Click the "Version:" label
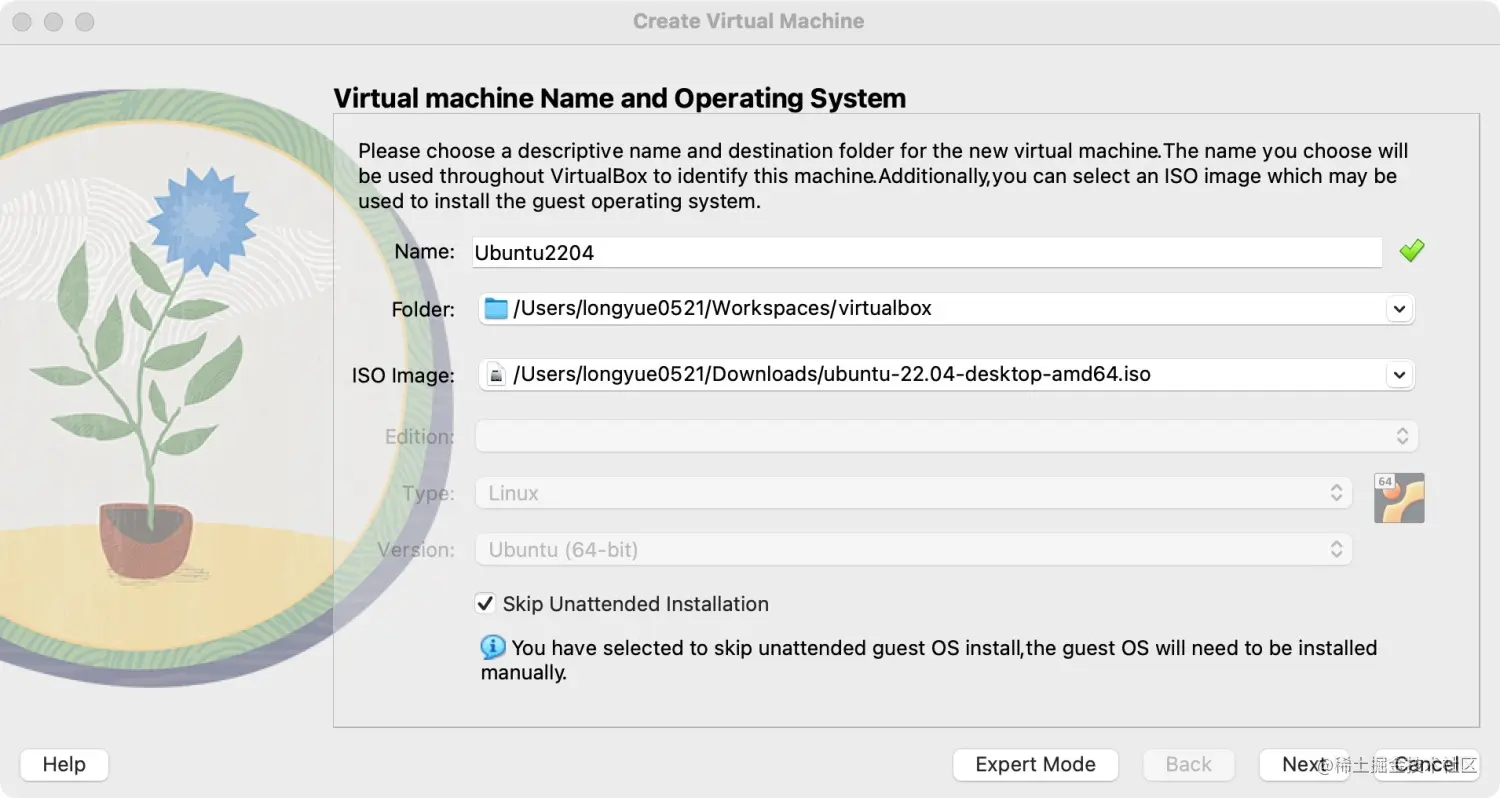 click(415, 550)
